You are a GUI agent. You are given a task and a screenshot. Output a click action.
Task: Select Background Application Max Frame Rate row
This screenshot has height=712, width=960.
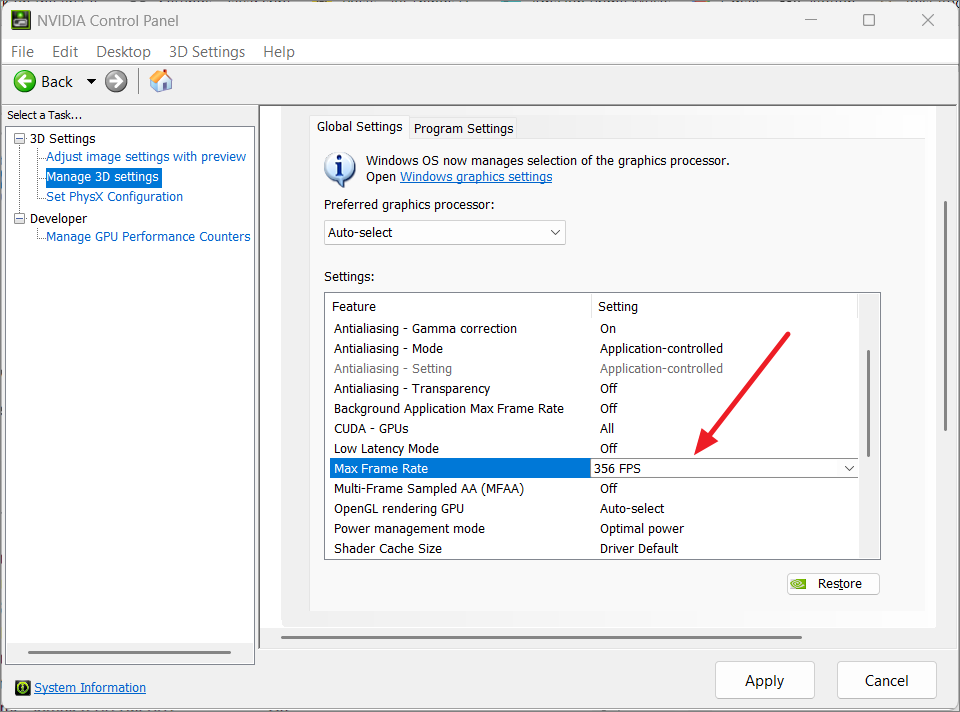pyautogui.click(x=593, y=409)
